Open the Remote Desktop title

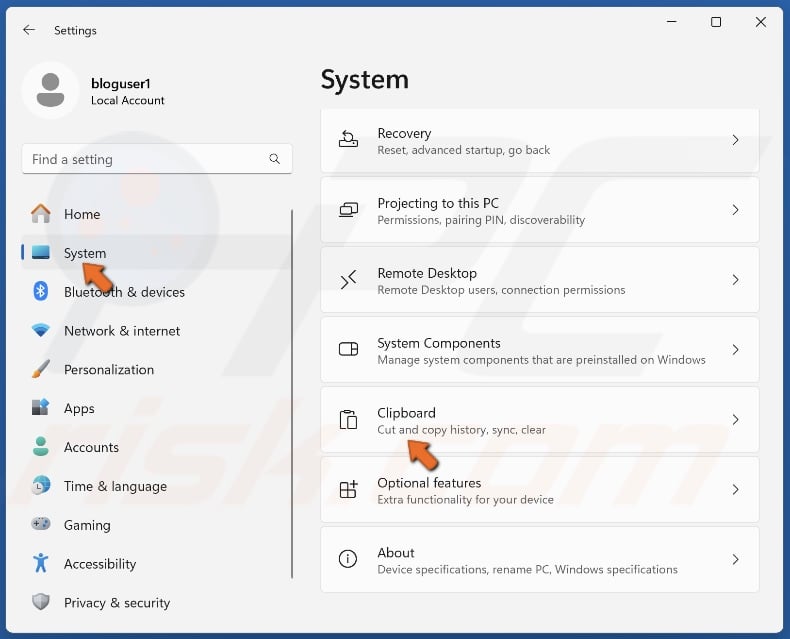(427, 273)
